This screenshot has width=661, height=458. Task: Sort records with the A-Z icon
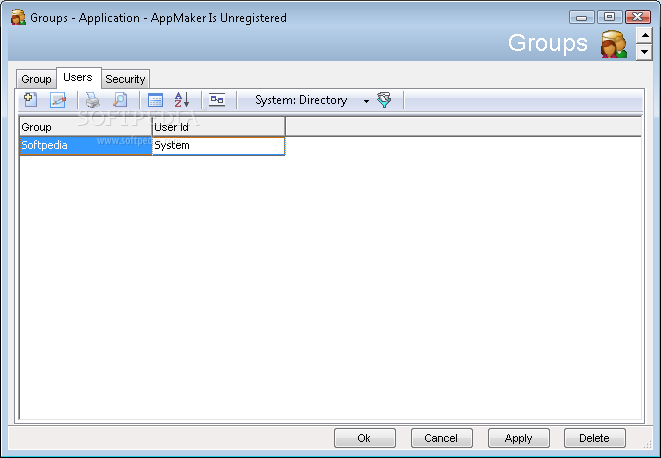pyautogui.click(x=182, y=100)
